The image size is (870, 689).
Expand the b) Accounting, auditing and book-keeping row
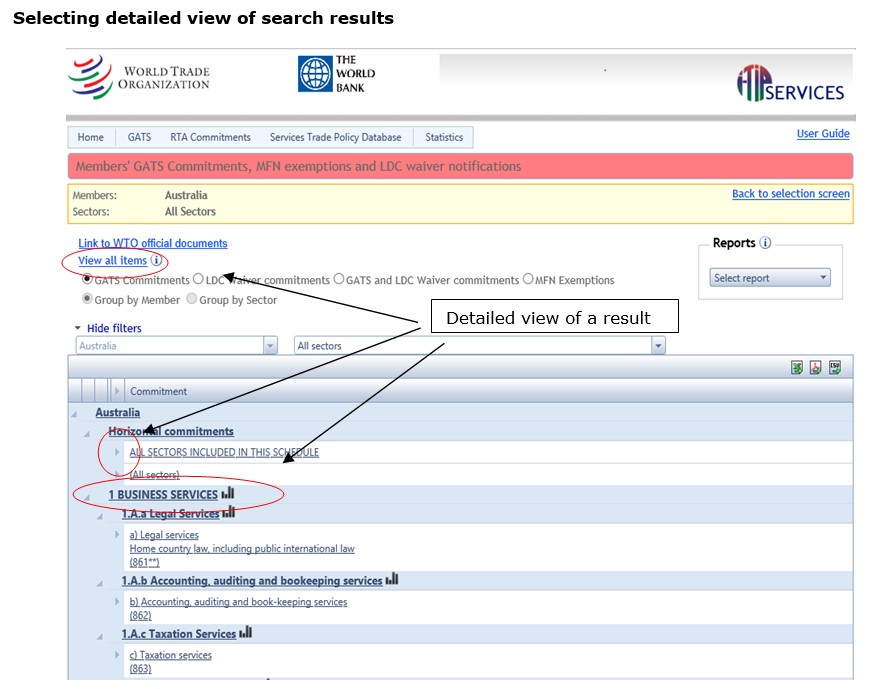pos(117,601)
